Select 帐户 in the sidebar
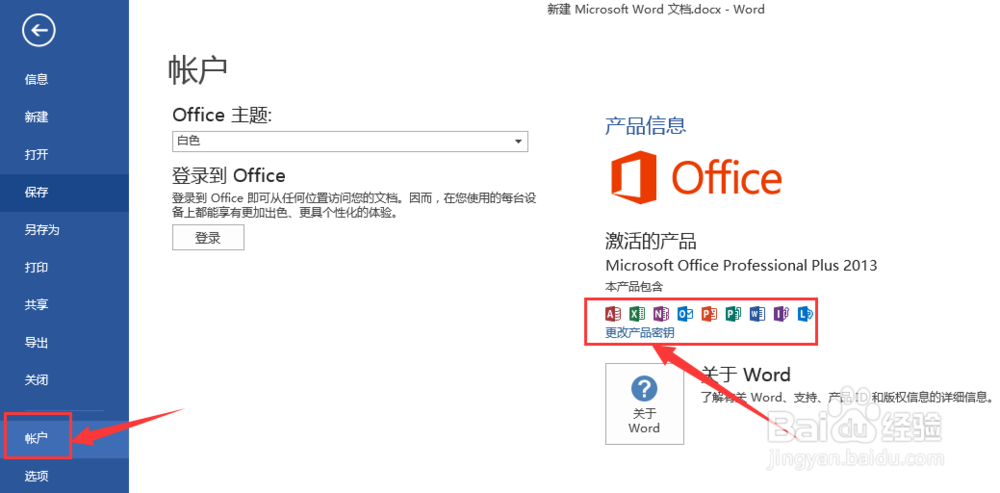Viewport: 1000px width, 493px height. (x=64, y=439)
